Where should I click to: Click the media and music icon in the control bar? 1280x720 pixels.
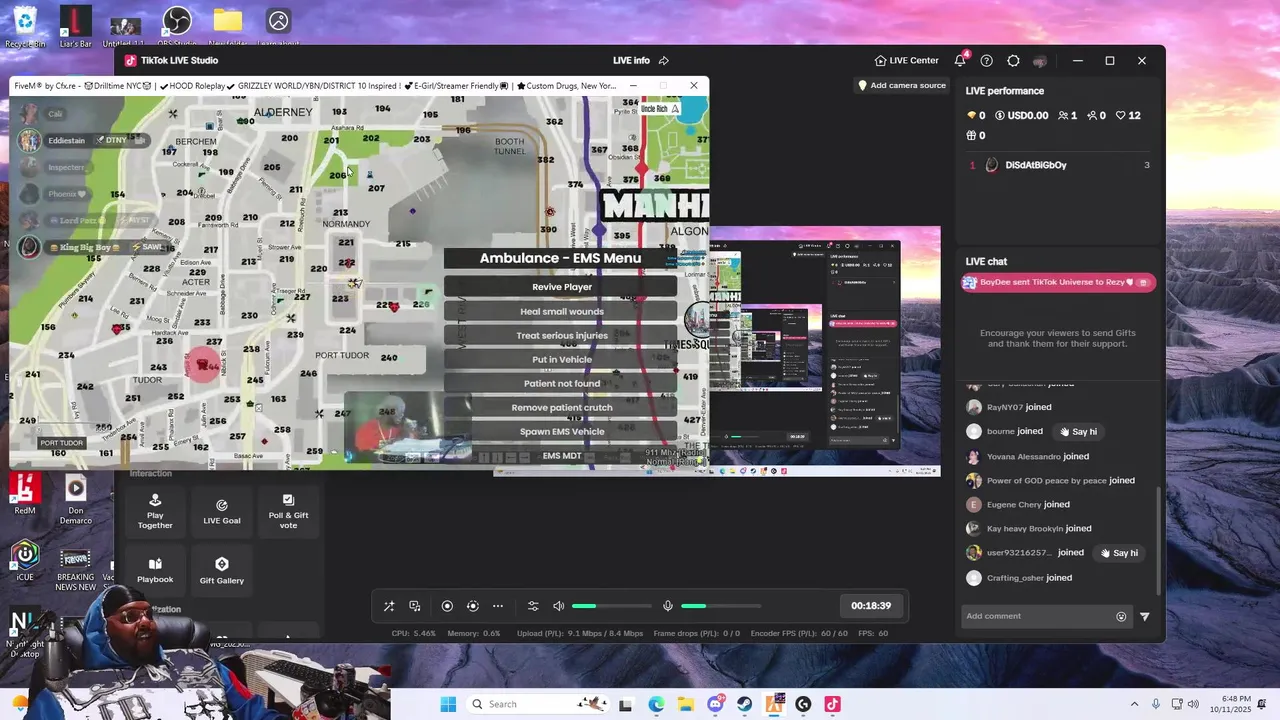(x=415, y=606)
